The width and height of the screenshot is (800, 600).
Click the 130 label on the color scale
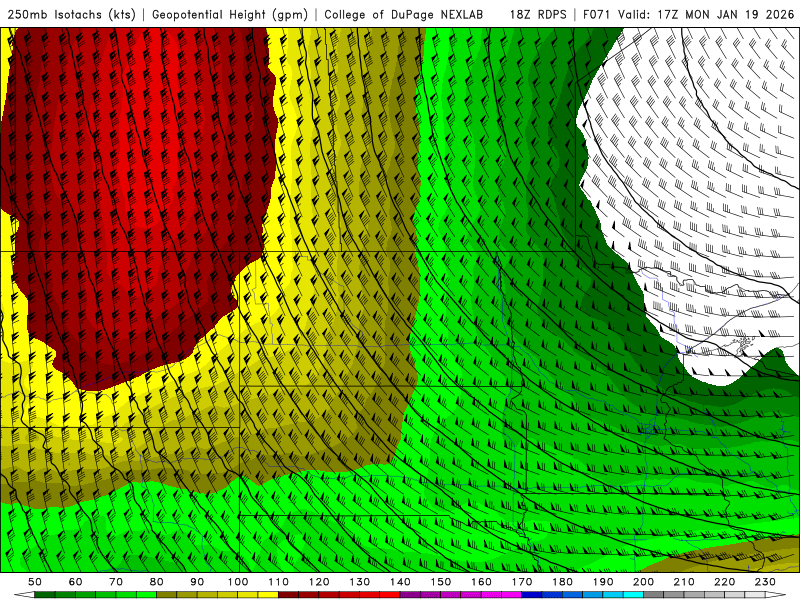click(x=360, y=582)
